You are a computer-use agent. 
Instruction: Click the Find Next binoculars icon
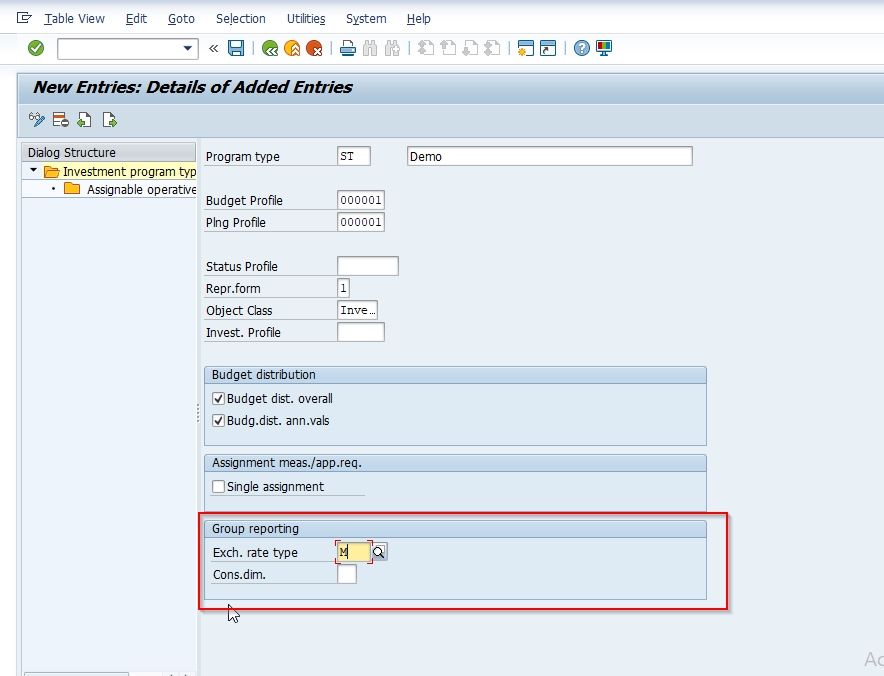click(x=392, y=48)
